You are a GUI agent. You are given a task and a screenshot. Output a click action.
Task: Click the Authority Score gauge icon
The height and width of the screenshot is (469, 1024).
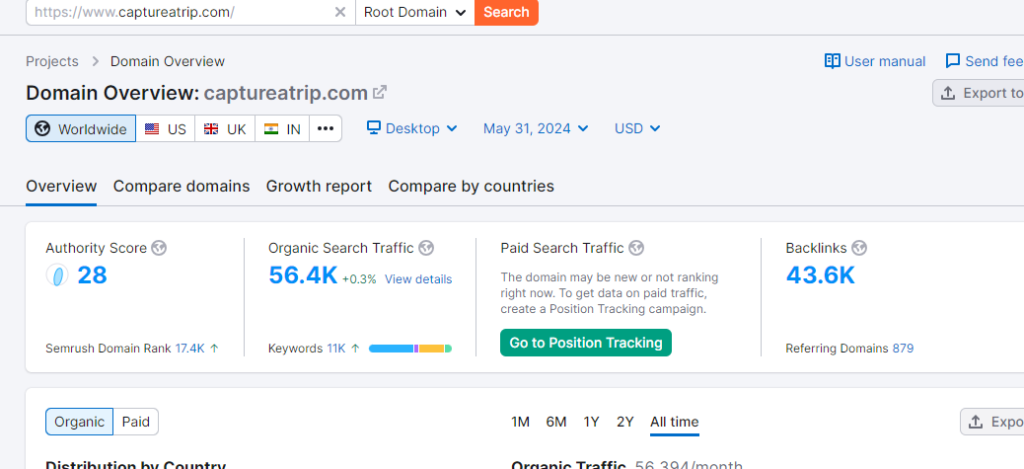[57, 275]
